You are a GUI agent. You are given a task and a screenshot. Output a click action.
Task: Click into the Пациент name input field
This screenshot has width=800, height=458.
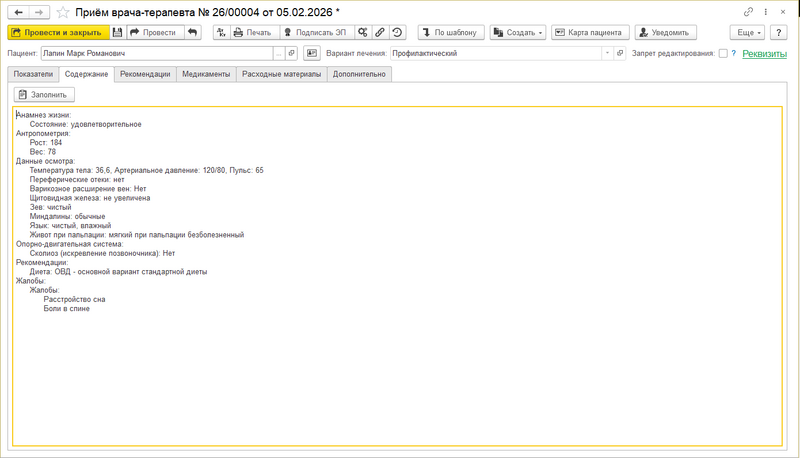coord(157,53)
